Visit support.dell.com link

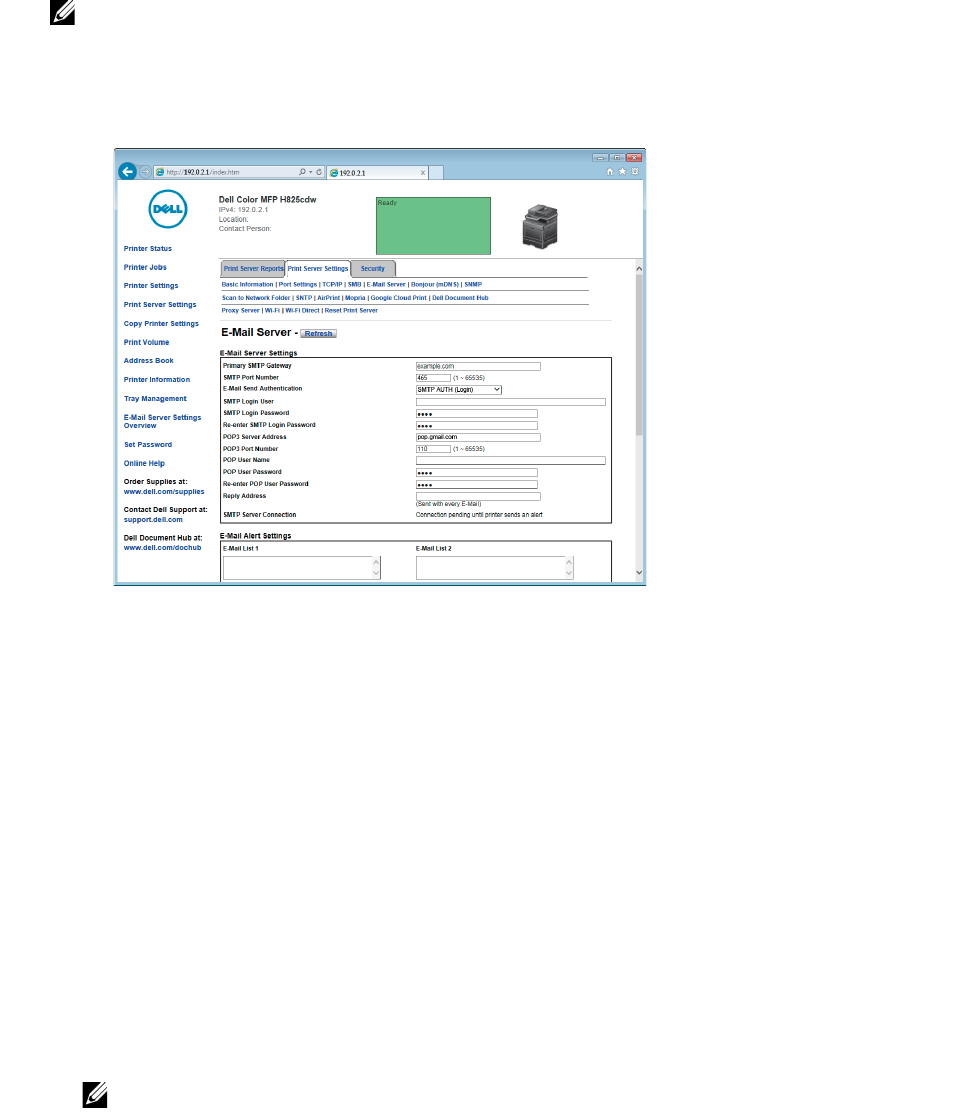point(153,520)
